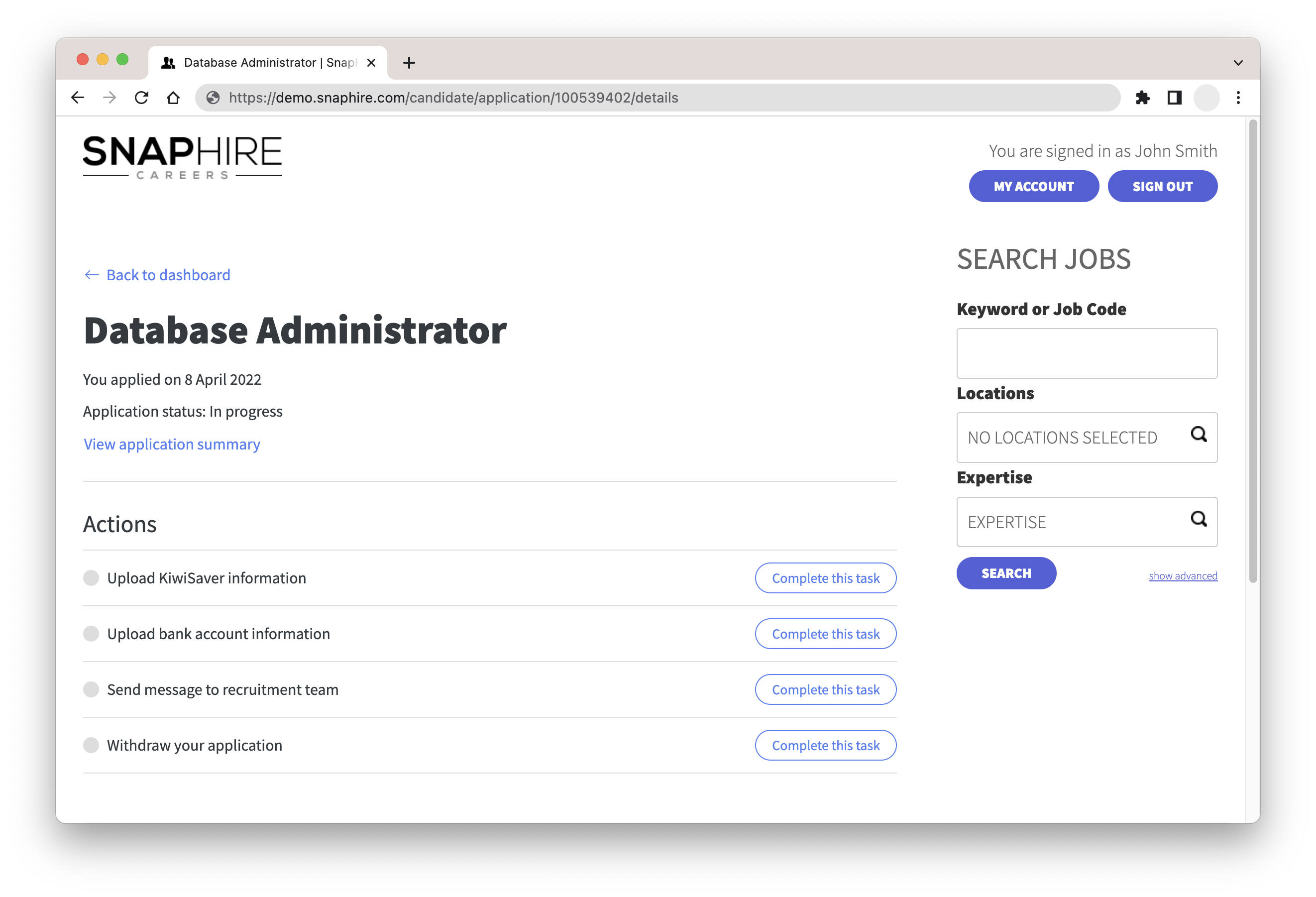This screenshot has width=1316, height=897.
Task: Click the My Account button
Action: (x=1033, y=186)
